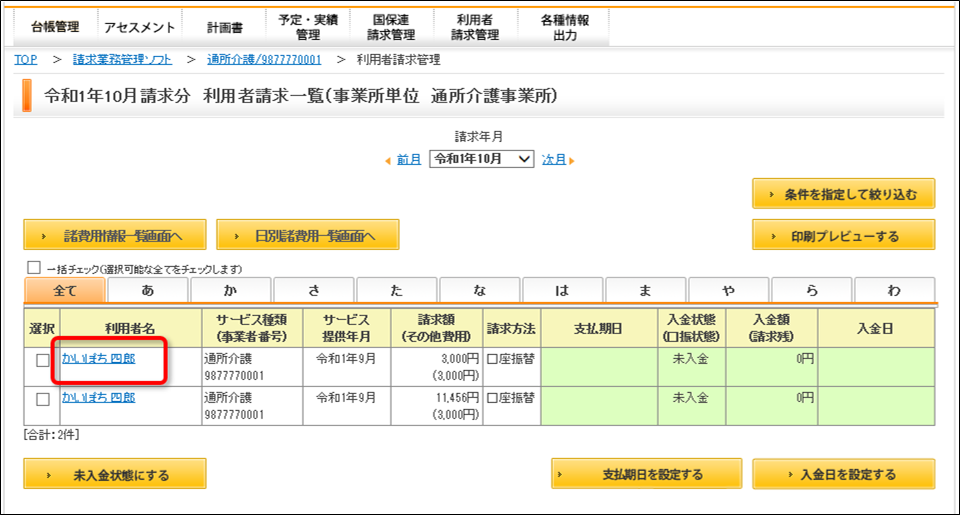The height and width of the screenshot is (515, 960).
Task: Click 入金日を設定する button
Action: [x=843, y=474]
